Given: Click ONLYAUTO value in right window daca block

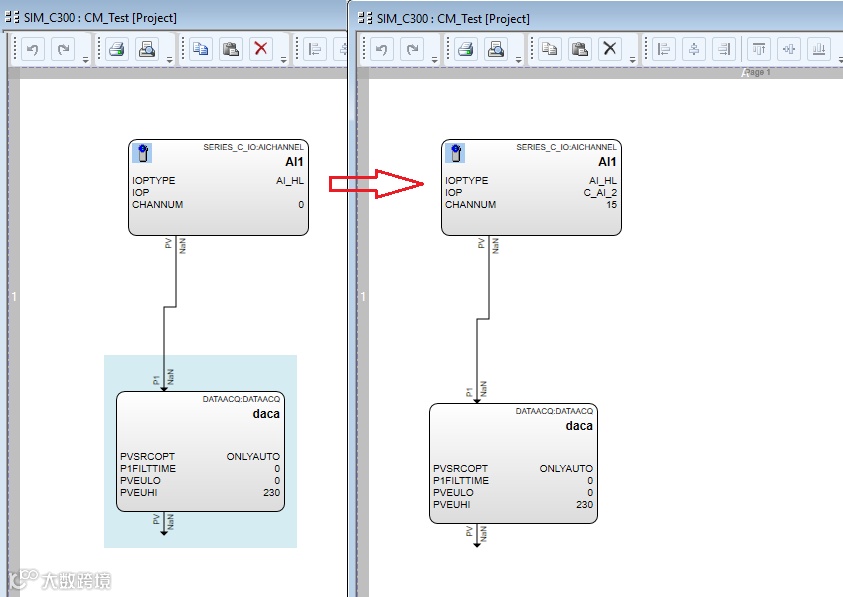Looking at the screenshot, I should click(566, 468).
